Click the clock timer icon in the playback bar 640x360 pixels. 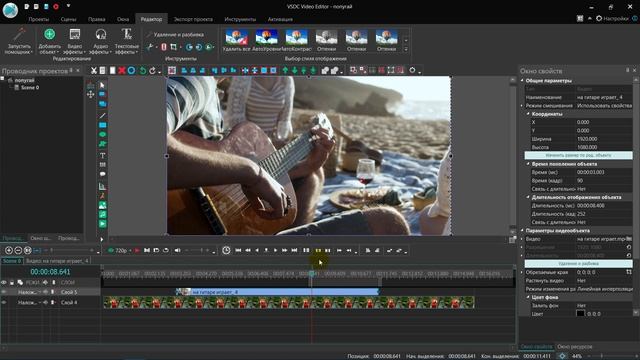coord(226,250)
